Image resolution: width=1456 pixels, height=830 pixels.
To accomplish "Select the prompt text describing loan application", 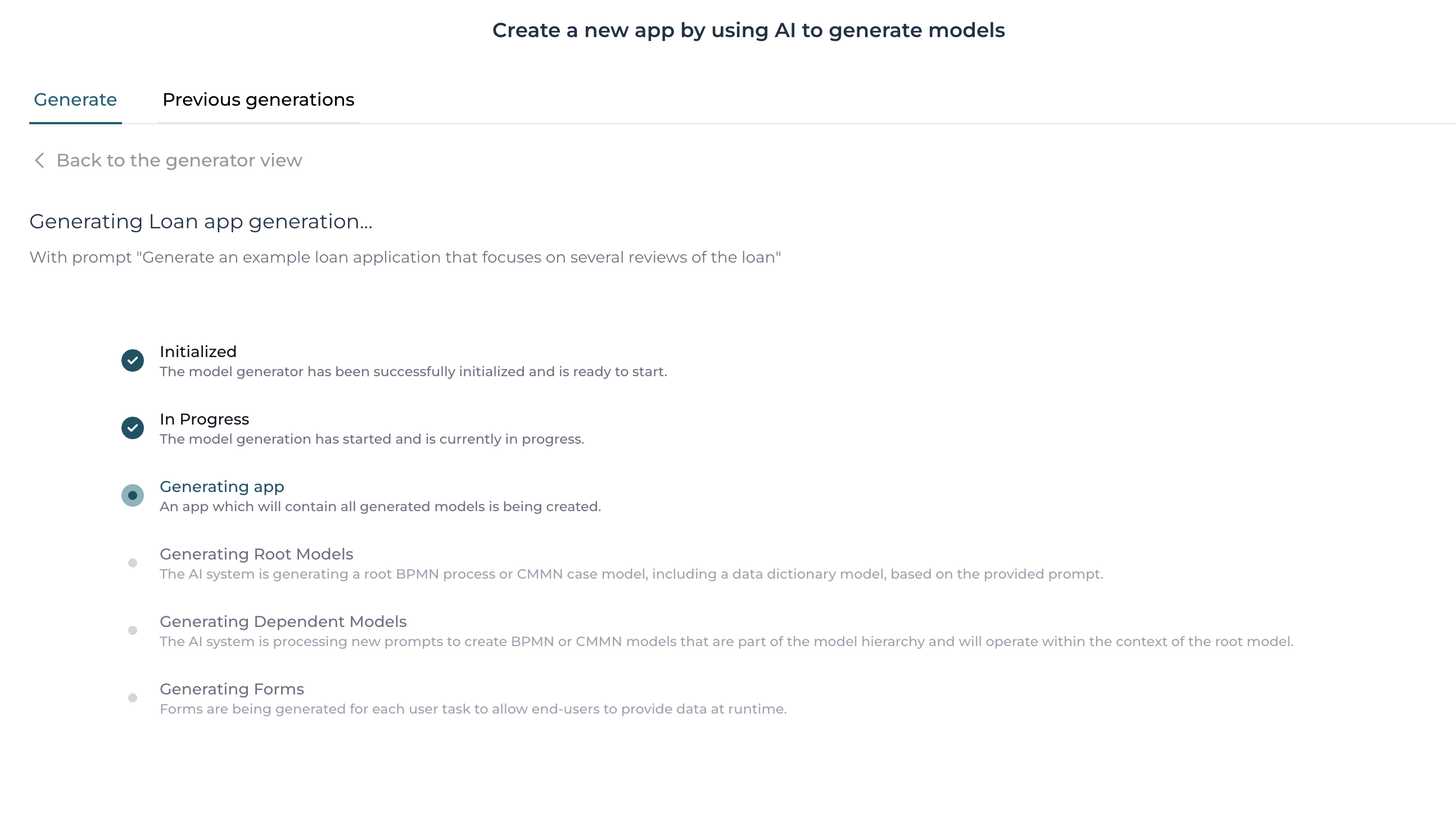I will click(405, 257).
